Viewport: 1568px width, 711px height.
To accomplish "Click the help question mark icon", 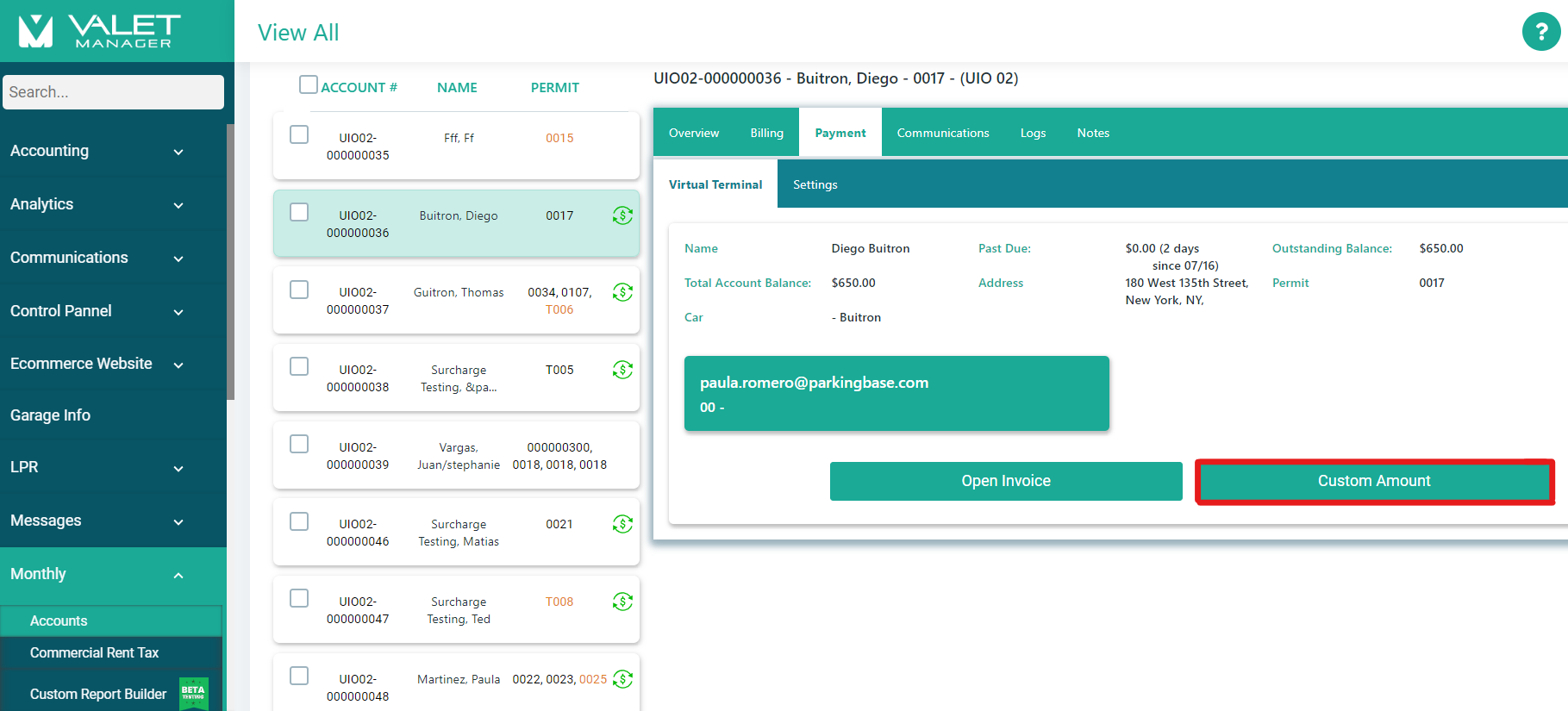I will [x=1540, y=32].
